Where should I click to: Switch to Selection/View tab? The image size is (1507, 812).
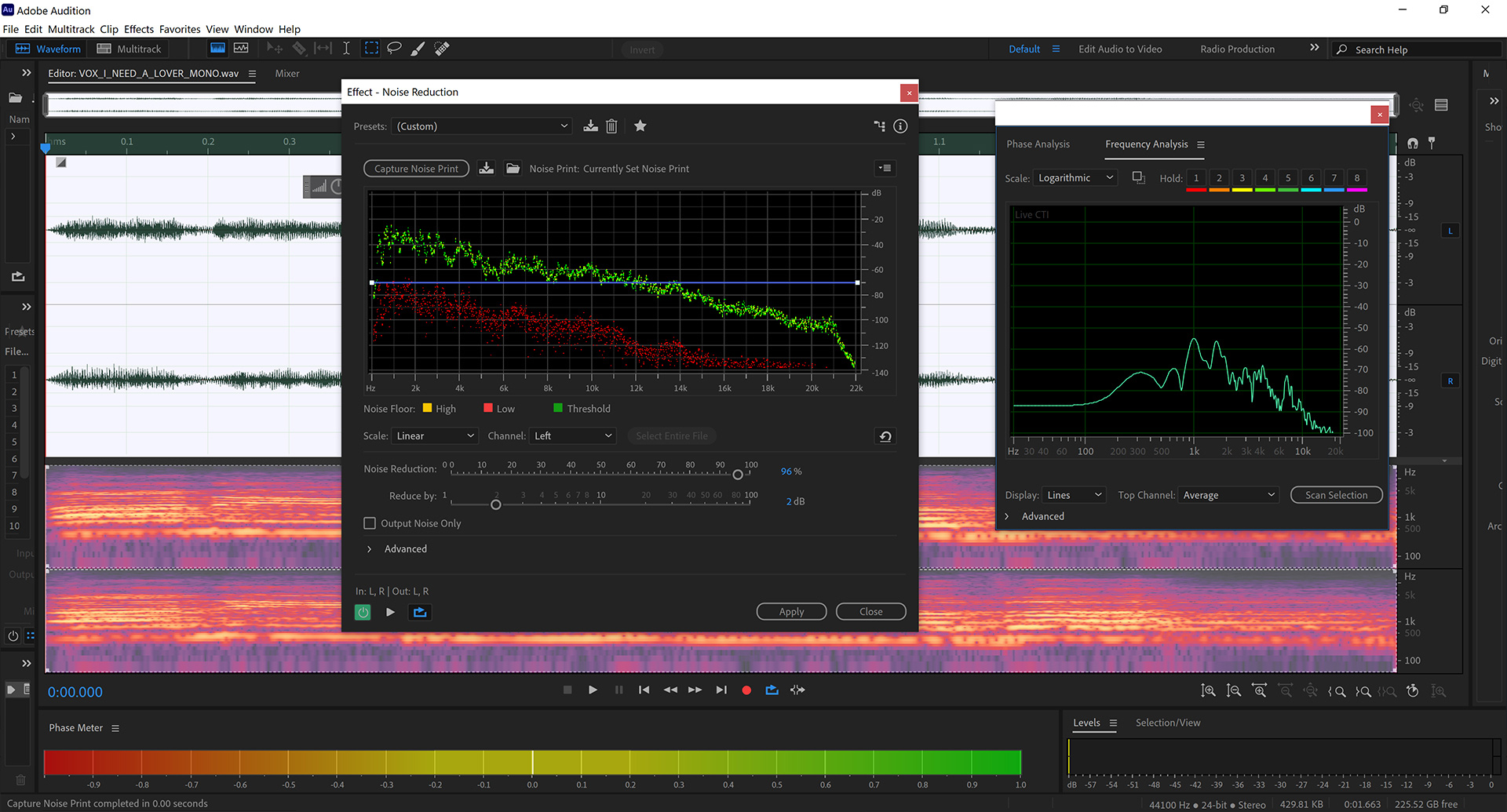click(x=1168, y=723)
